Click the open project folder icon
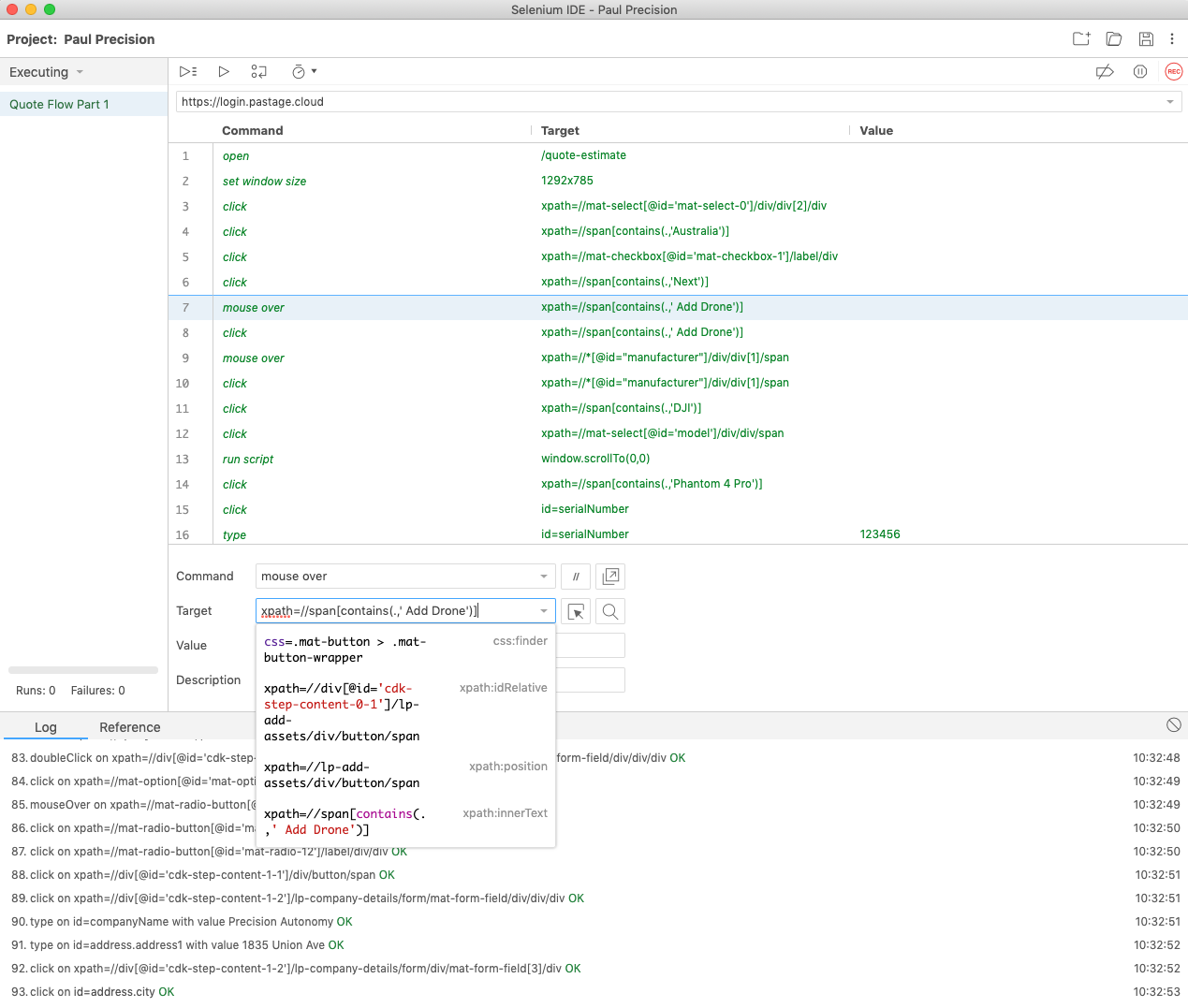Image resolution: width=1188 pixels, height=1008 pixels. pyautogui.click(x=1114, y=39)
